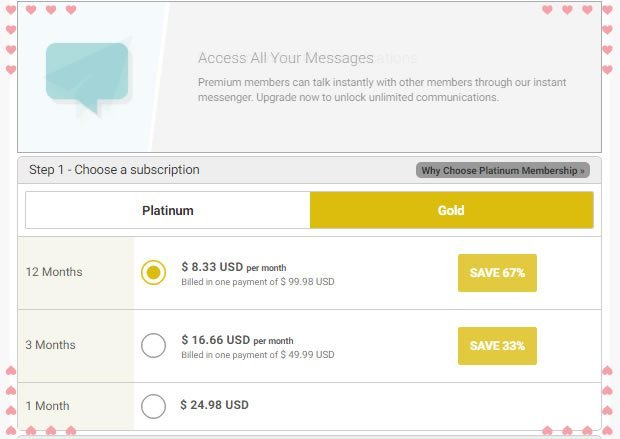Image resolution: width=620 pixels, height=439 pixels.
Task: Click the 12 Months row label
Action: (x=54, y=272)
